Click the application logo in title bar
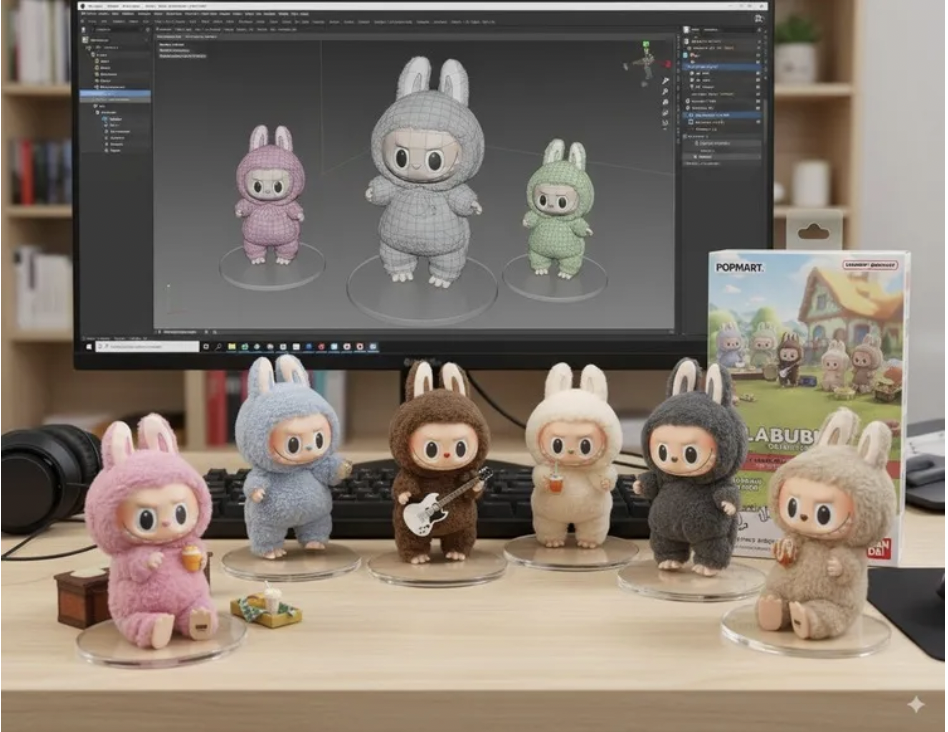Screen dimensions: 948x732 point(82,6)
